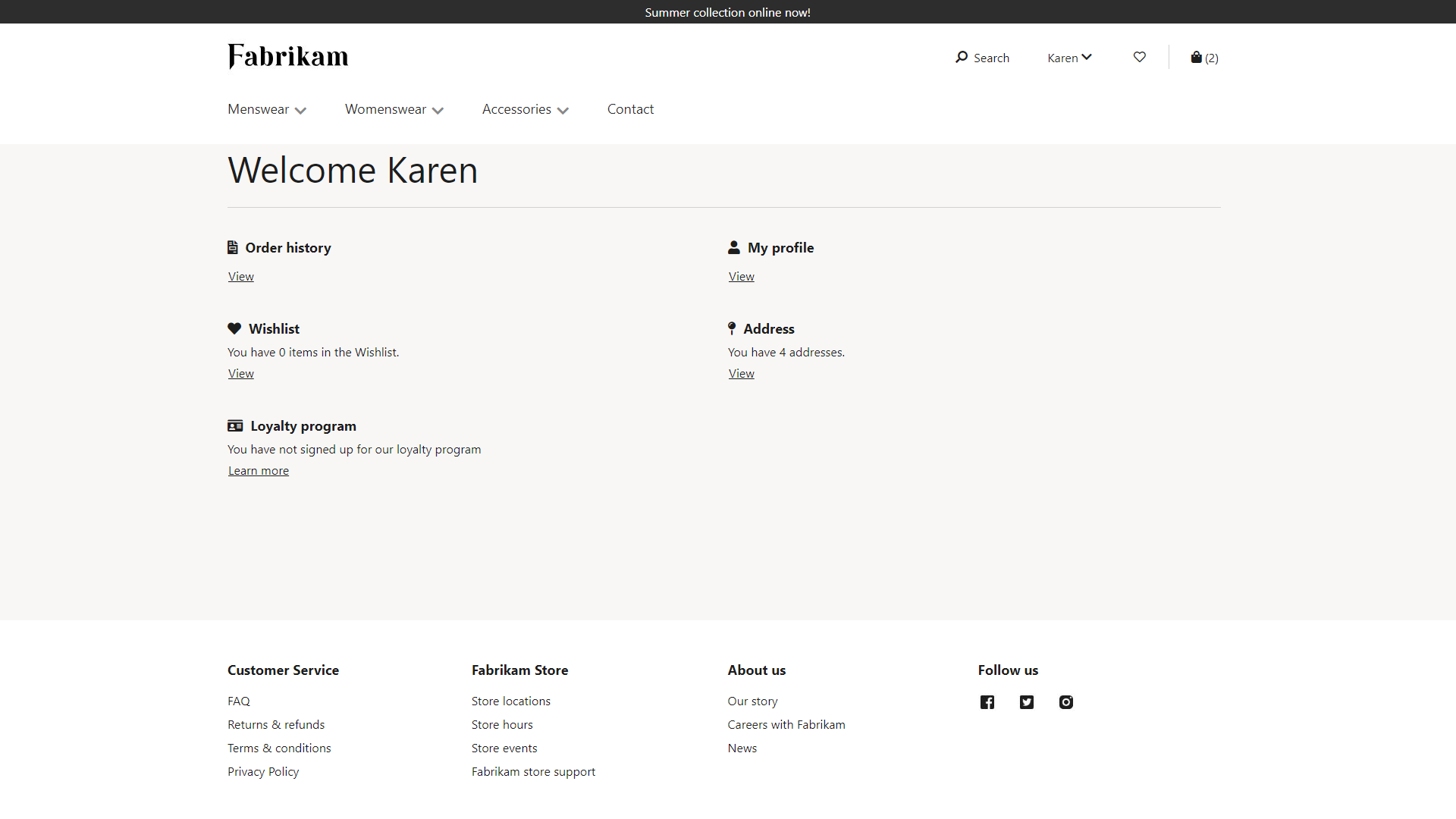Select the Contact menu item
This screenshot has width=1456, height=819.
coord(630,109)
